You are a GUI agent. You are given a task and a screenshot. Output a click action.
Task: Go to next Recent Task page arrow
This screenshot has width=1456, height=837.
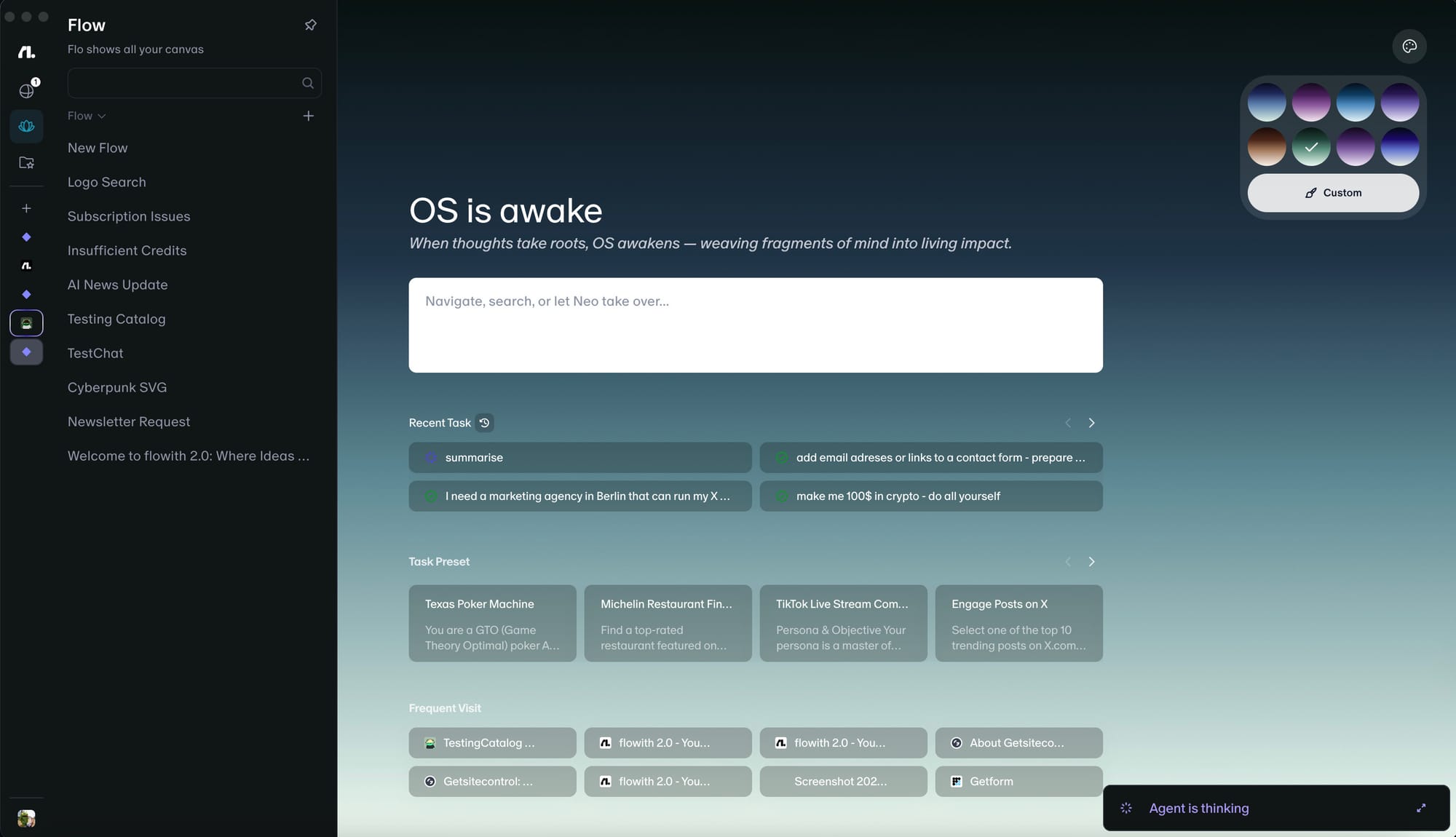coord(1091,423)
